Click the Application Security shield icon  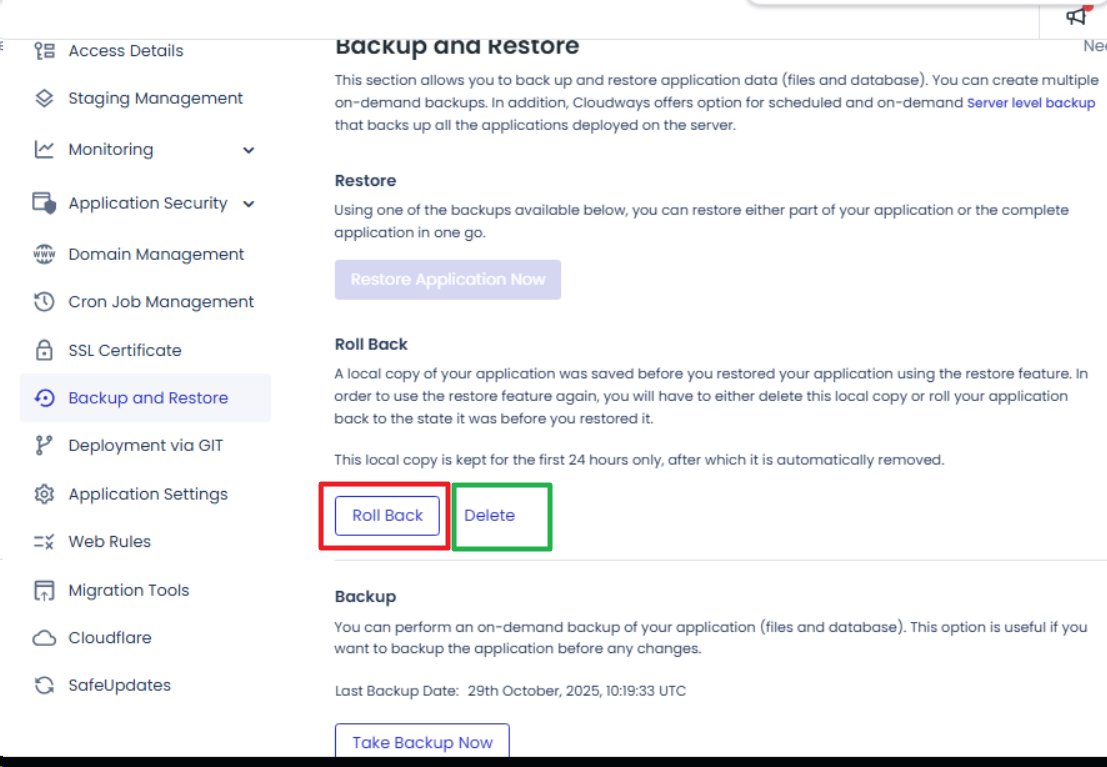44,204
